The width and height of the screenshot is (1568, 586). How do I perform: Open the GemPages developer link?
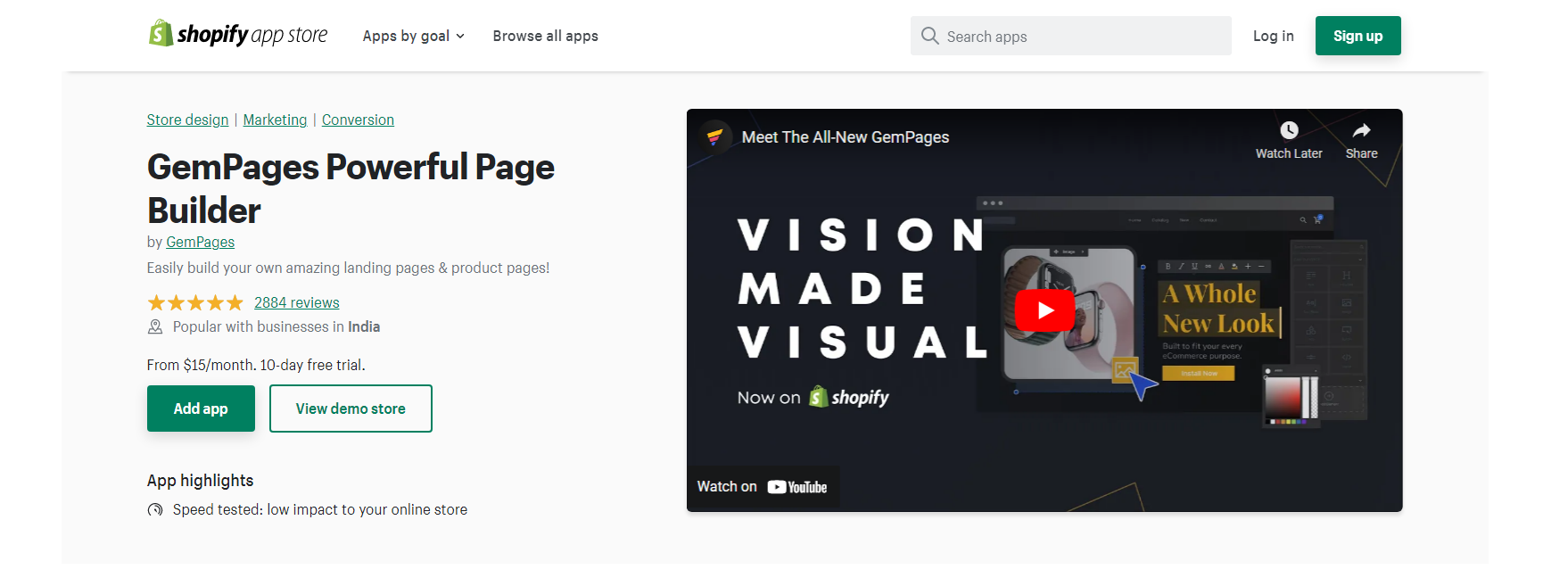(x=201, y=242)
